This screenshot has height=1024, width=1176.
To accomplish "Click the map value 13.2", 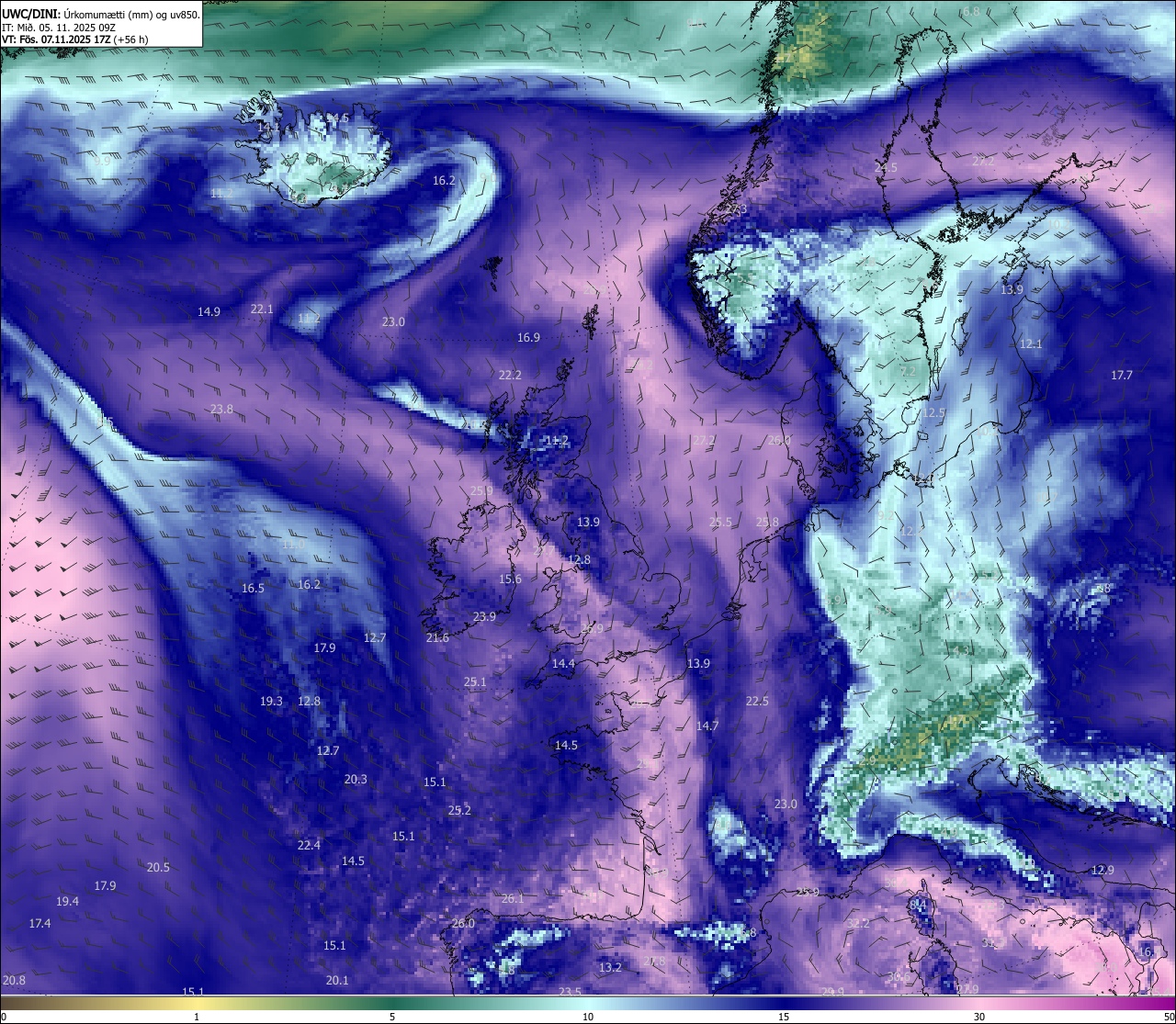I will click(x=610, y=968).
